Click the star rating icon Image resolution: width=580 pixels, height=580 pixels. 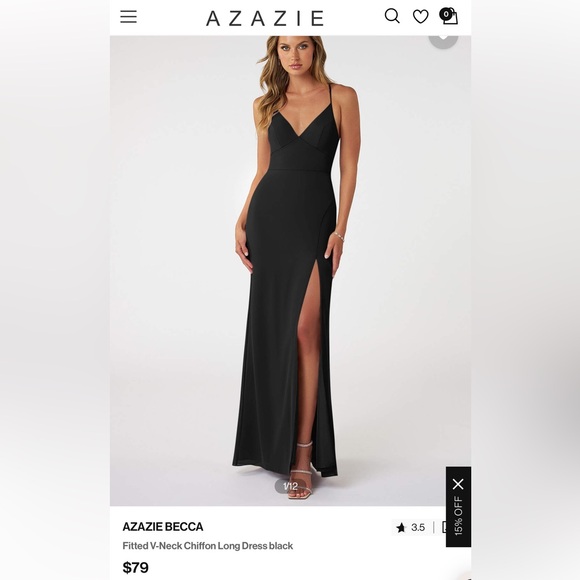coord(401,527)
